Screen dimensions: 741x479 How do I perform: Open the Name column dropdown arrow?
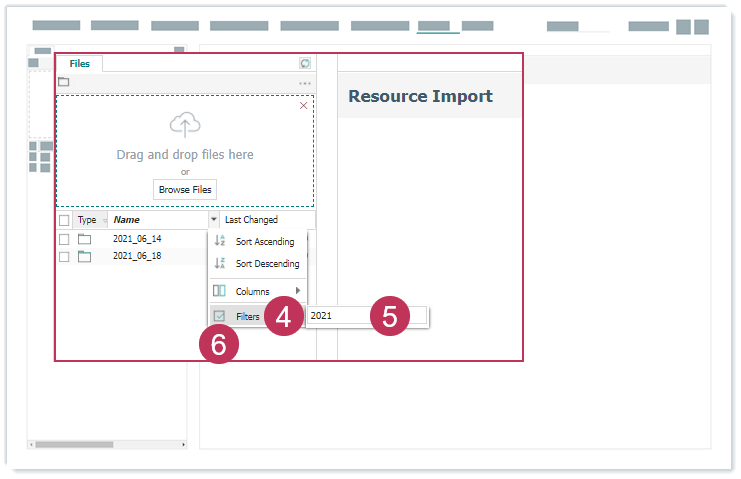(213, 219)
